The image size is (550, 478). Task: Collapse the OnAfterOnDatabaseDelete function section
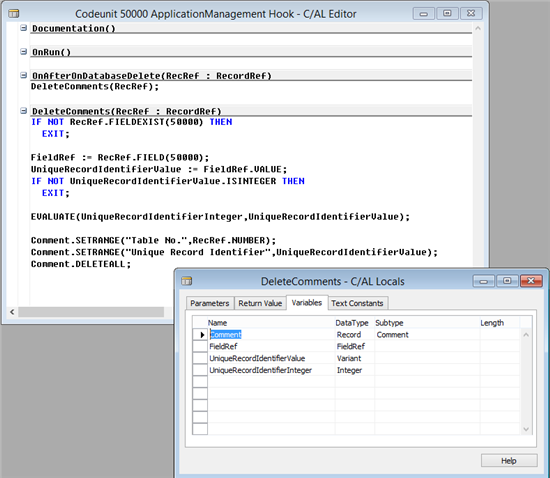coord(24,75)
